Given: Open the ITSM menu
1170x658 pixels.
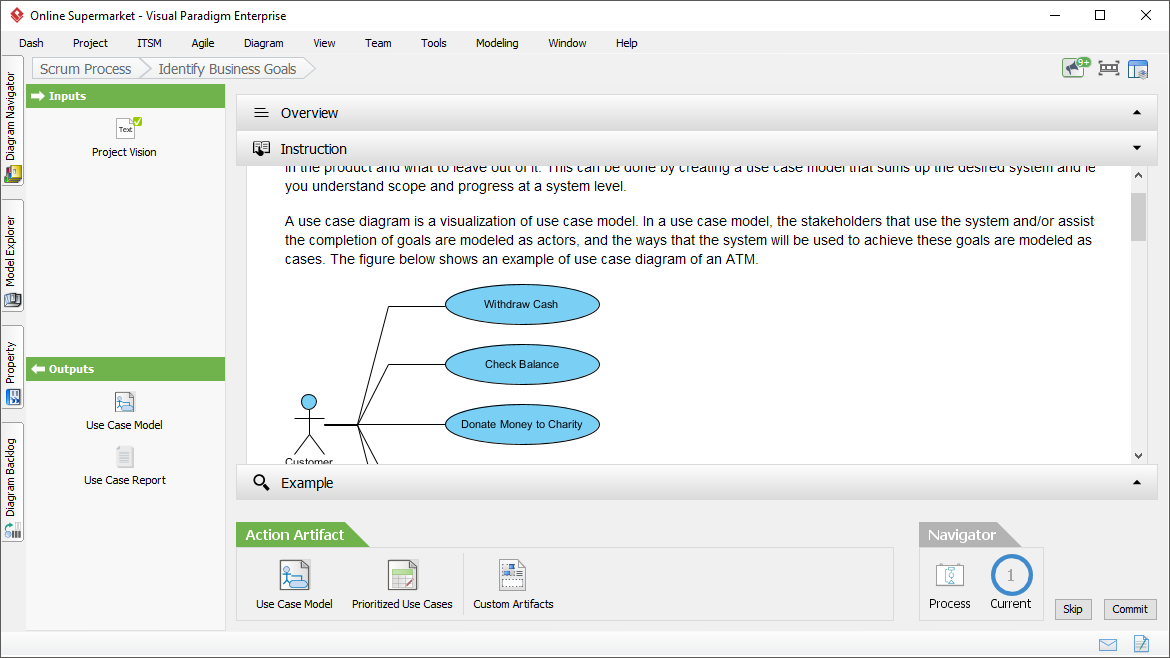Looking at the screenshot, I should [149, 43].
